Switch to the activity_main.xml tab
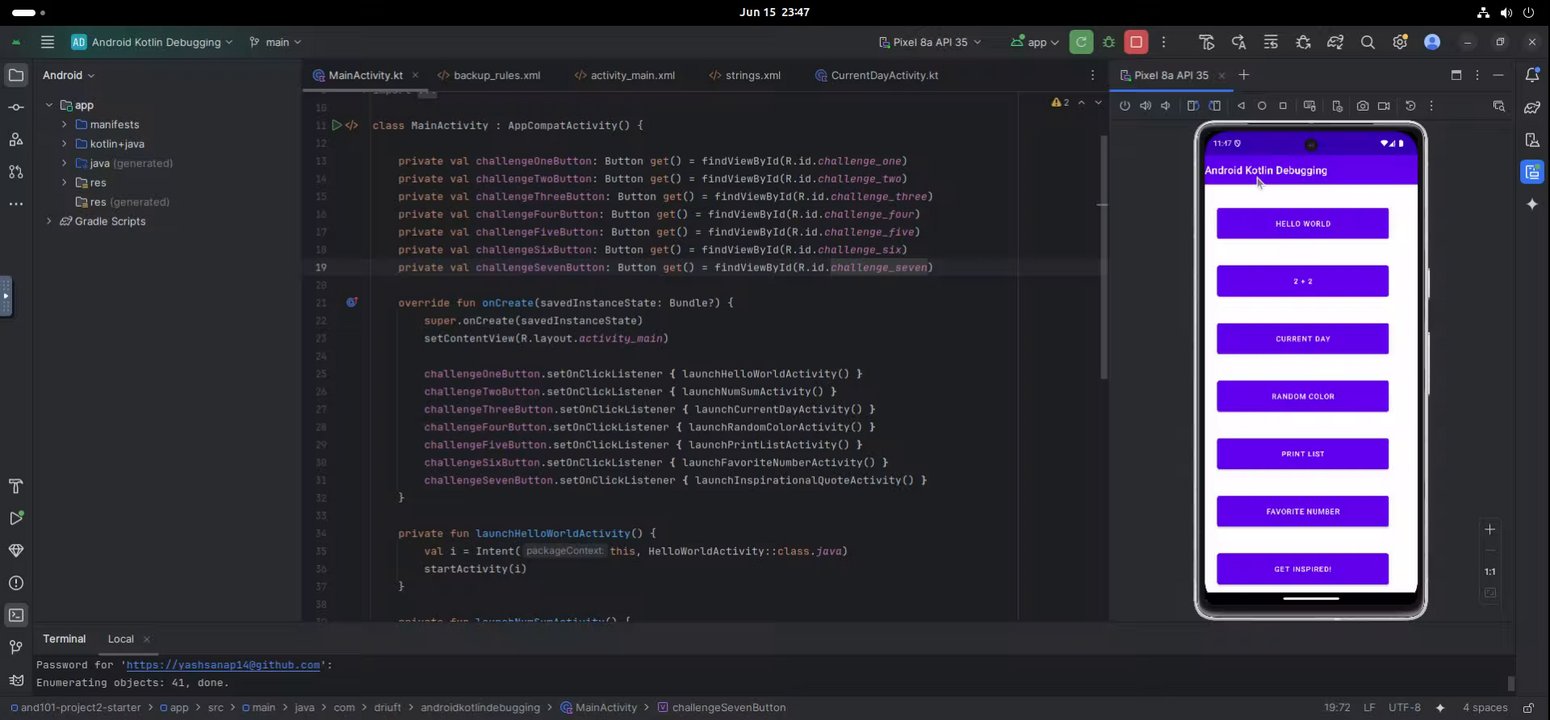 point(632,75)
